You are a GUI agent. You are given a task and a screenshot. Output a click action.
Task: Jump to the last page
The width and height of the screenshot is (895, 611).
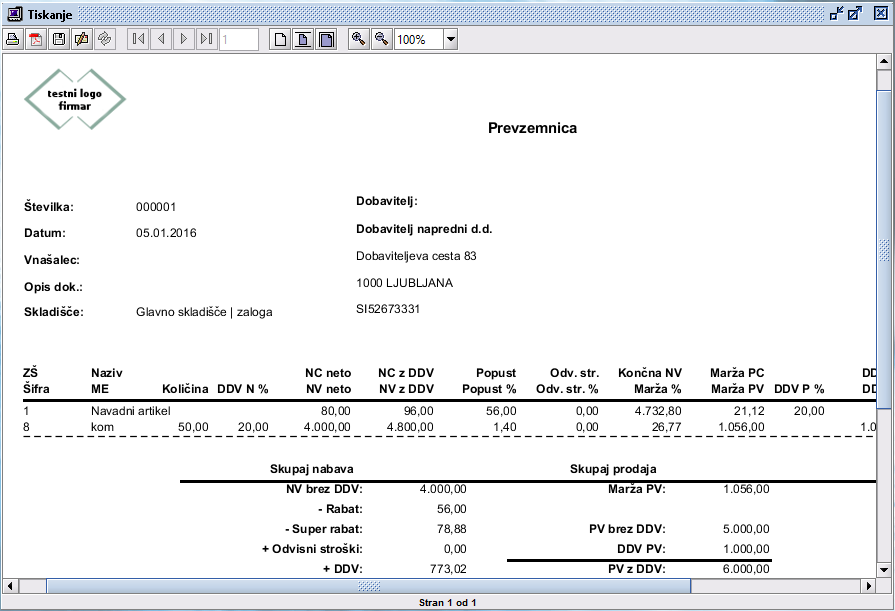tap(207, 39)
